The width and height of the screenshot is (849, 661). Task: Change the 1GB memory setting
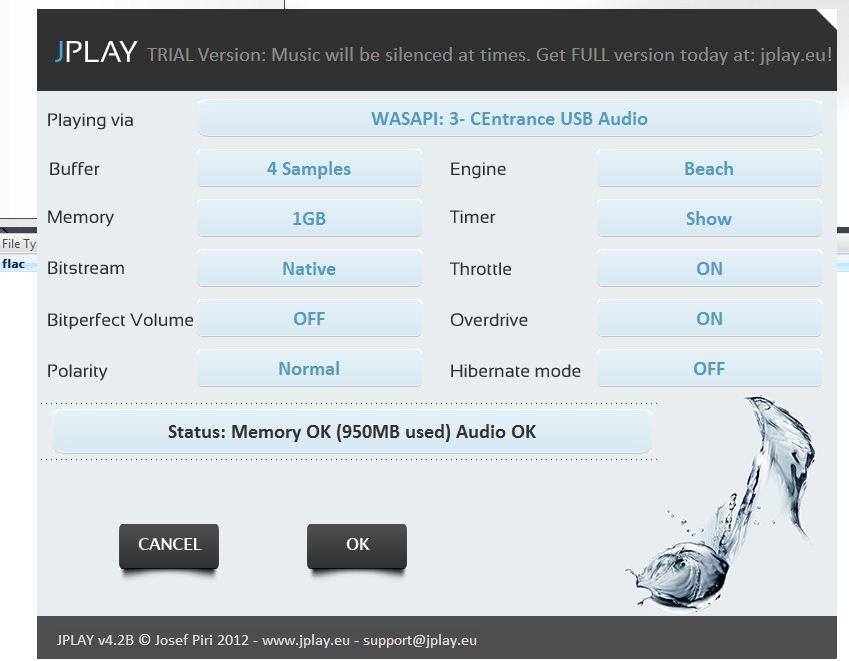pyautogui.click(x=309, y=219)
